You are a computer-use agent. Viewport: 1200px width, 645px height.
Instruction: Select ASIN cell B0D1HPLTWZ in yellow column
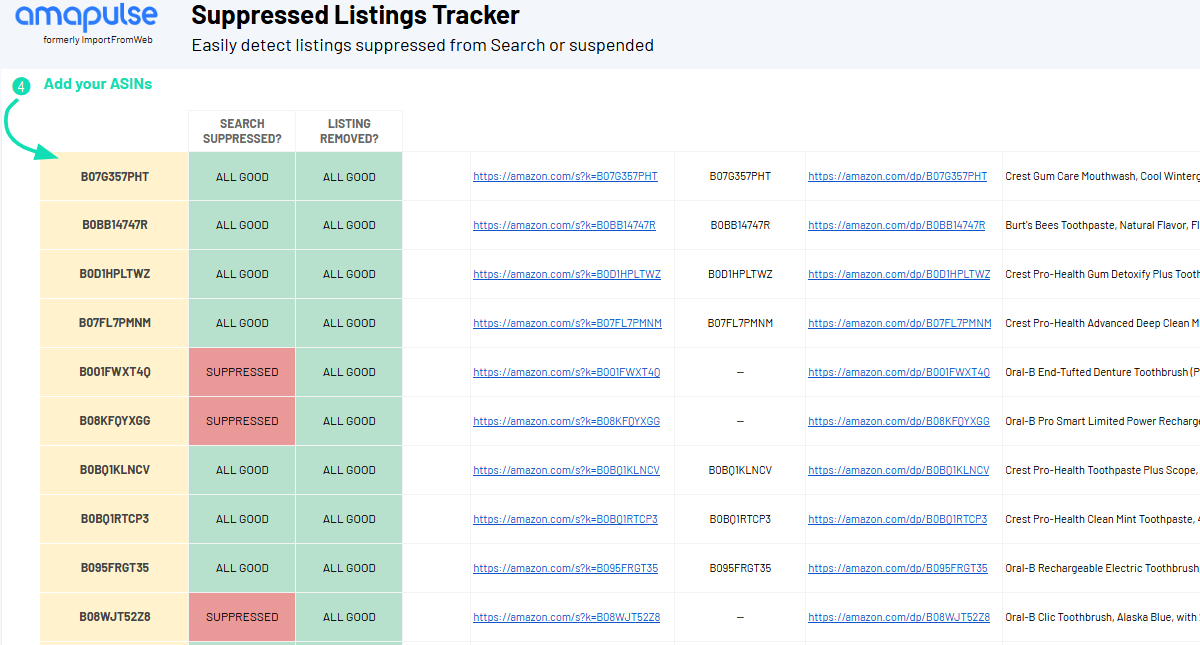click(114, 274)
